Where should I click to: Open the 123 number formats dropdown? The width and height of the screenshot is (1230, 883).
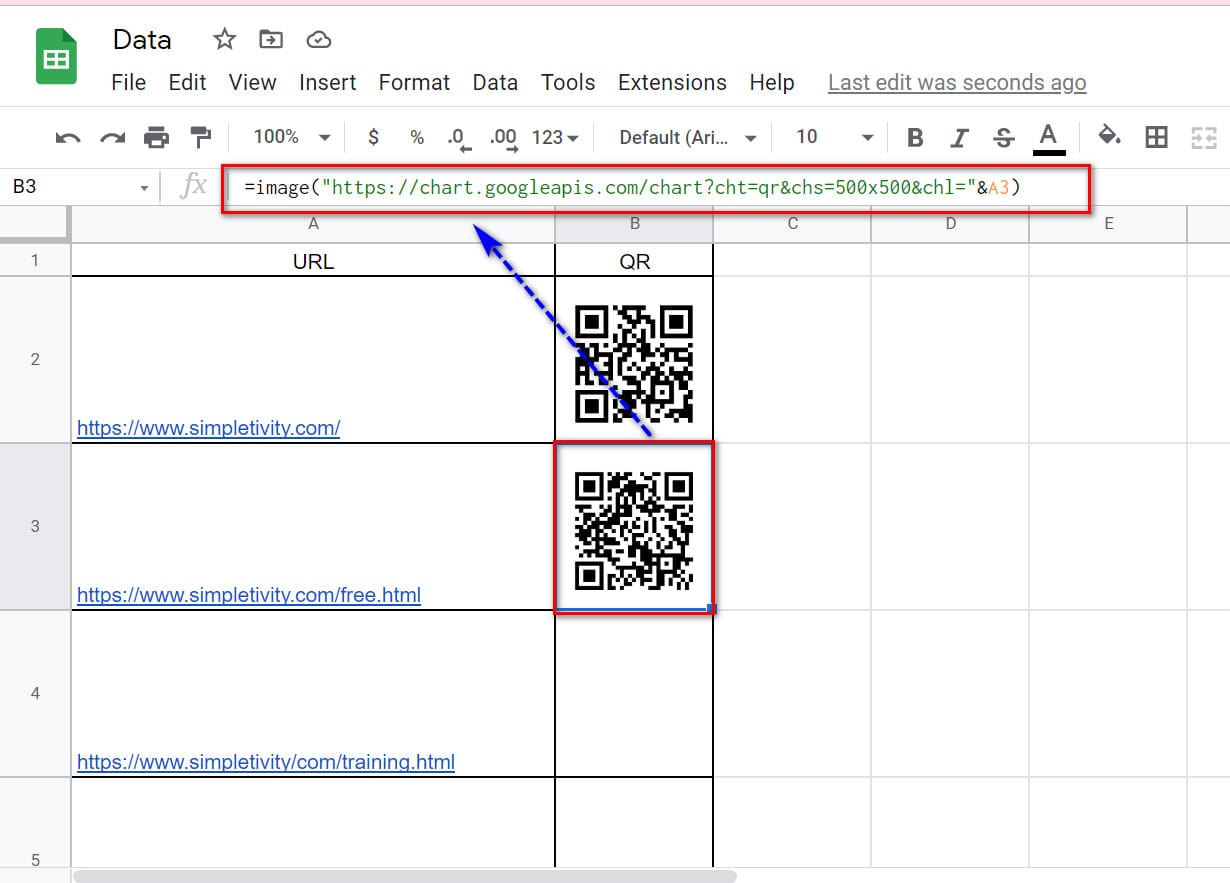(x=555, y=137)
